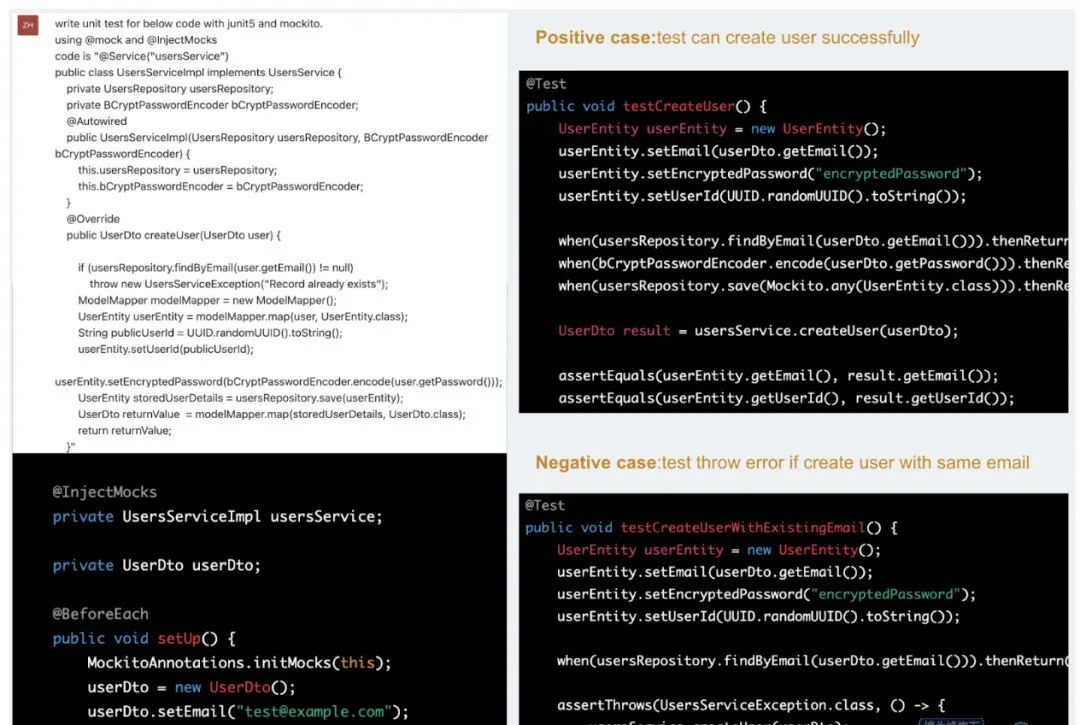The image size is (1080, 725).
Task: Select 'String publicUserId = UUID.randomUUID().toString();'
Action: click(x=210, y=333)
